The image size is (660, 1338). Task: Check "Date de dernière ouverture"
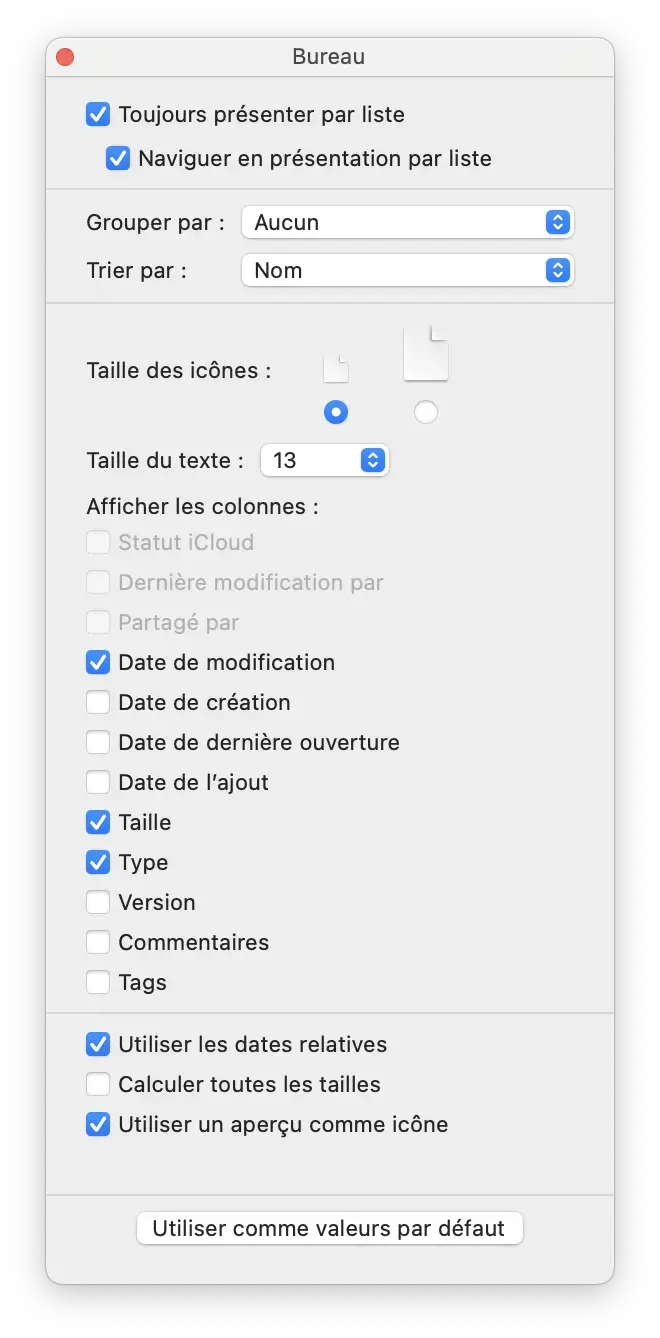(98, 742)
